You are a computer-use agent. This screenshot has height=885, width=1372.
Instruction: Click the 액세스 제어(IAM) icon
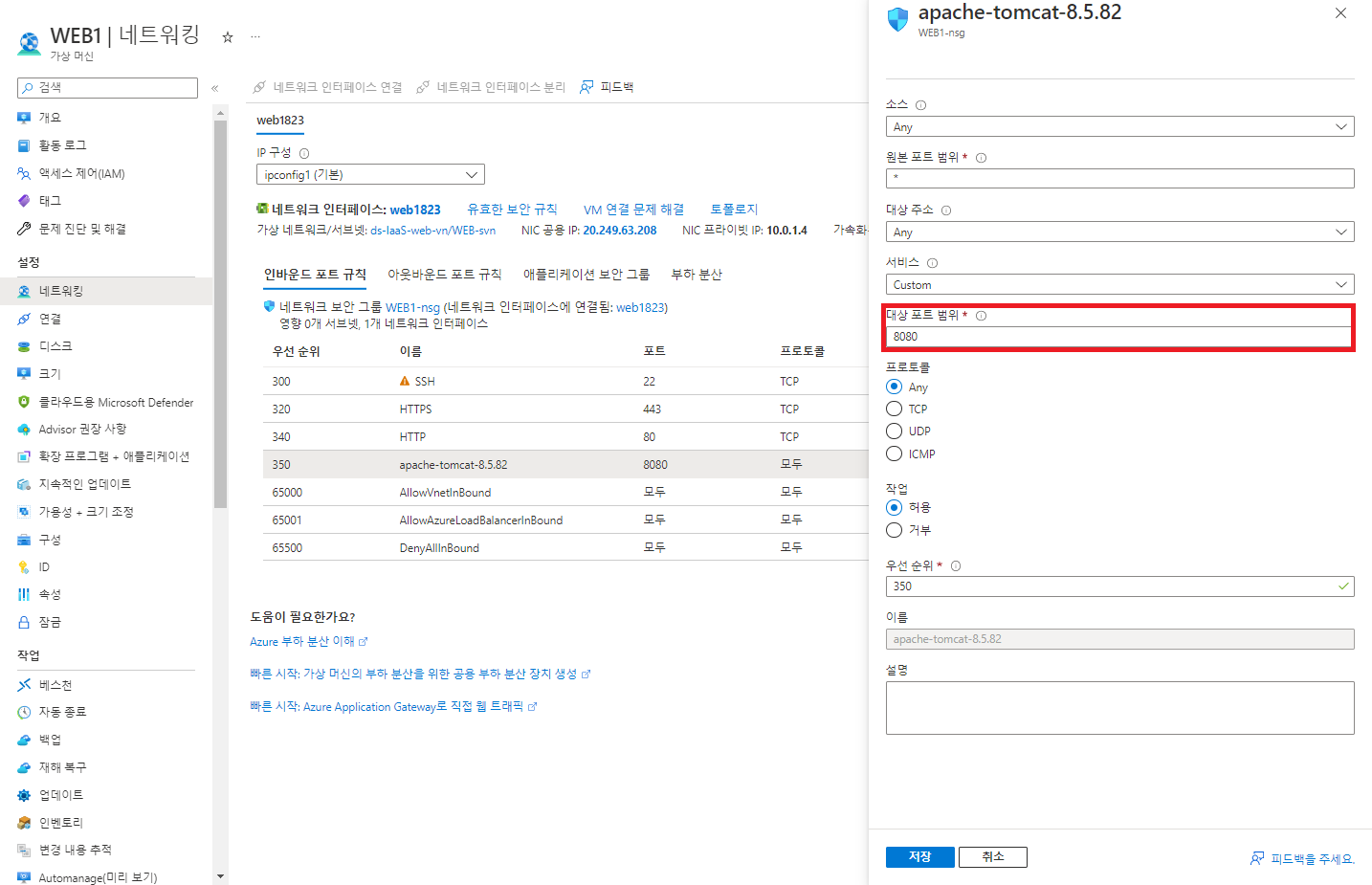coord(24,173)
